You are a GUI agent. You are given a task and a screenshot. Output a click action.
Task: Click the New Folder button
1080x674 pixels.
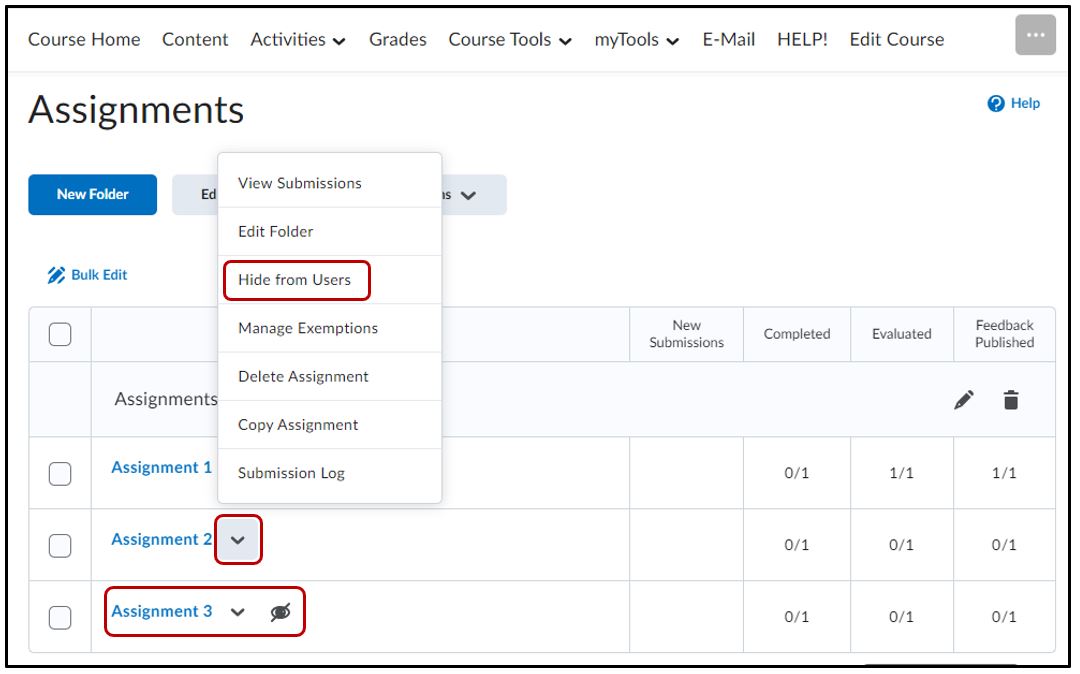click(x=92, y=195)
